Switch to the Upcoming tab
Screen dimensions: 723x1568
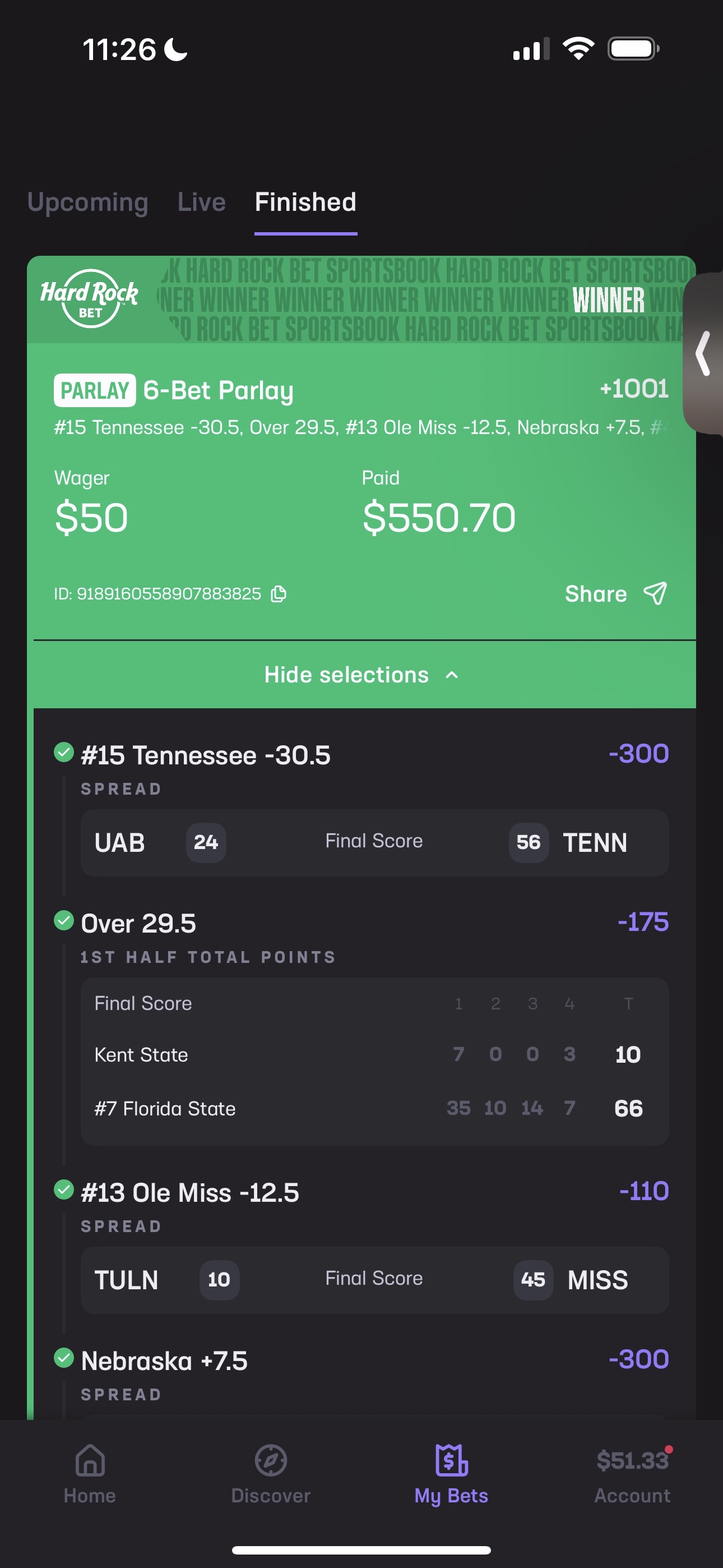(x=87, y=202)
